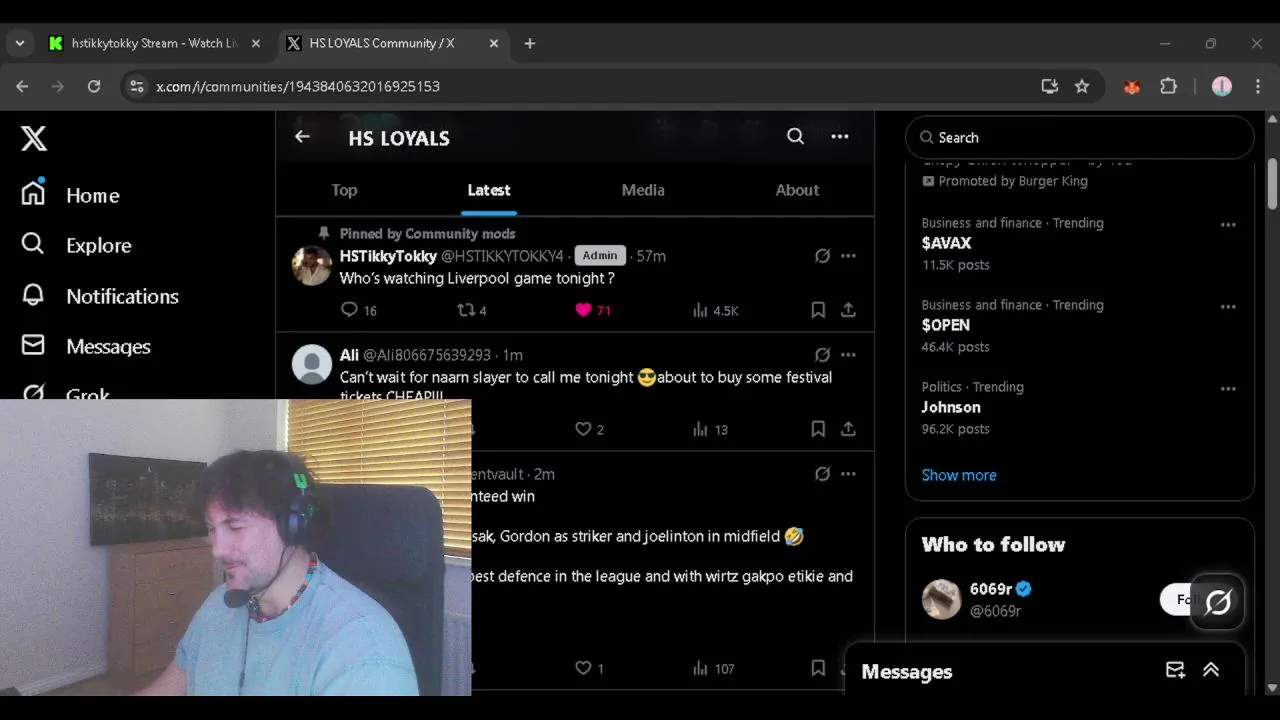Viewport: 1280px width, 720px height.
Task: View the 107 views analytics
Action: tap(713, 668)
